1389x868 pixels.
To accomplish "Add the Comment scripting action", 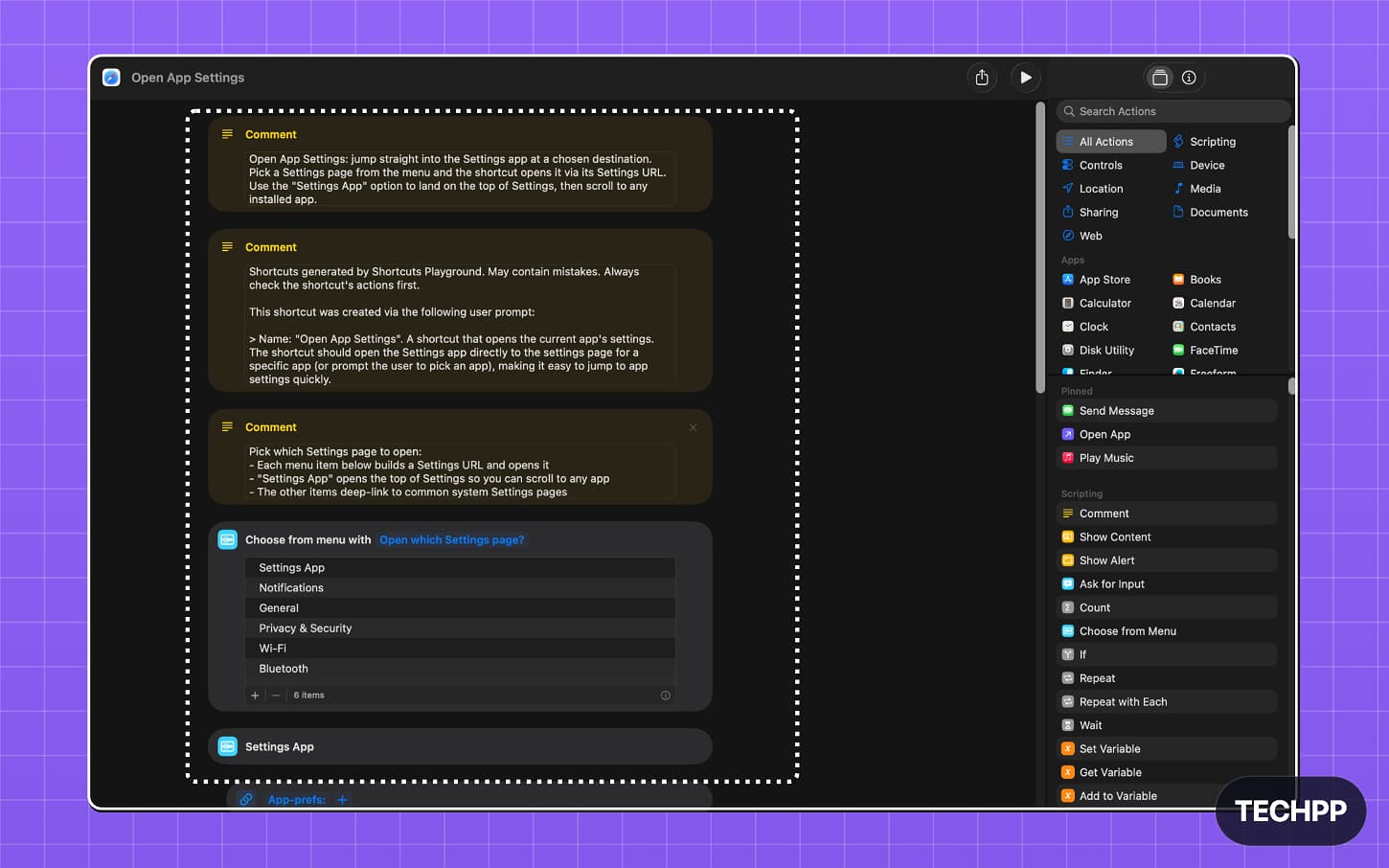I will coord(1167,514).
